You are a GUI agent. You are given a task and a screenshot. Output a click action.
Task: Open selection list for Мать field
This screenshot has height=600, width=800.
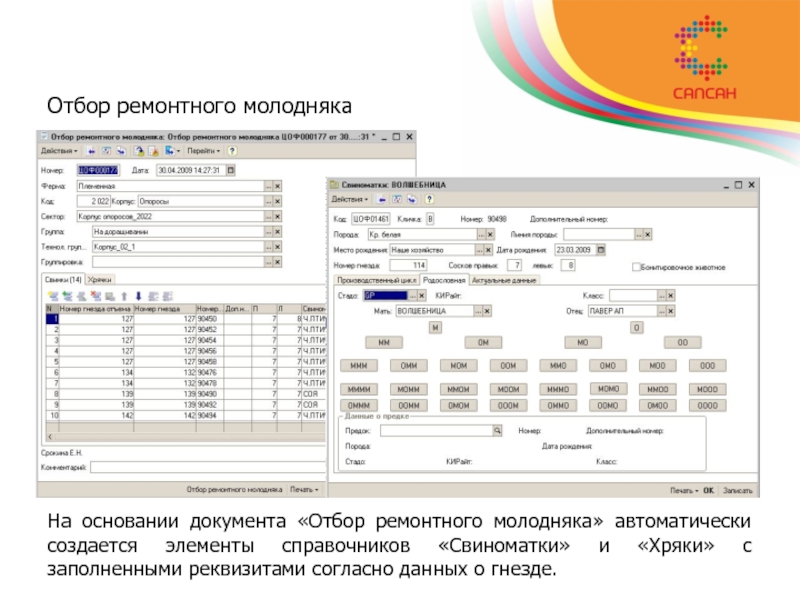click(478, 311)
